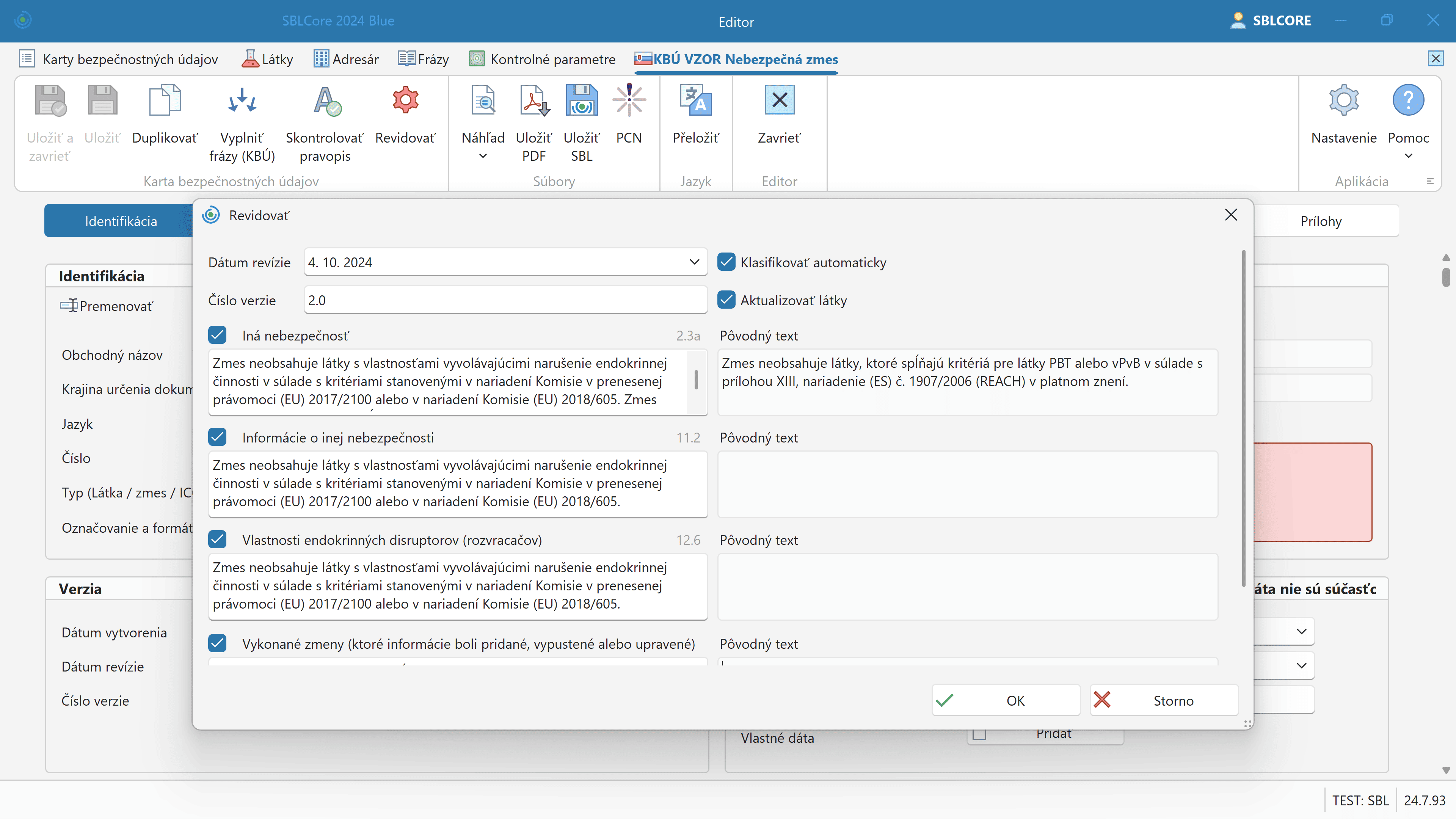Uncheck the Iná nebezpečnosť checkbox

click(218, 335)
